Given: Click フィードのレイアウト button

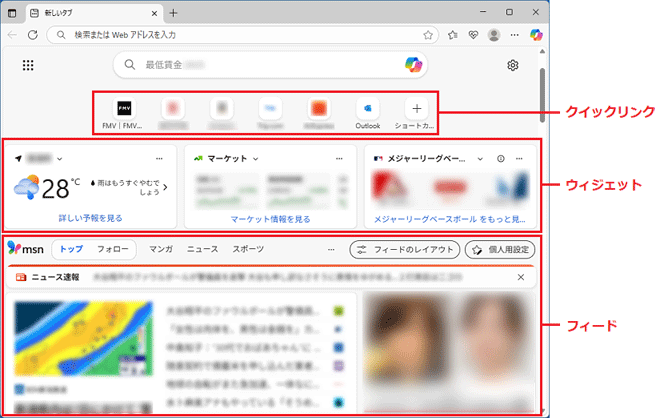Looking at the screenshot, I should coord(404,249).
